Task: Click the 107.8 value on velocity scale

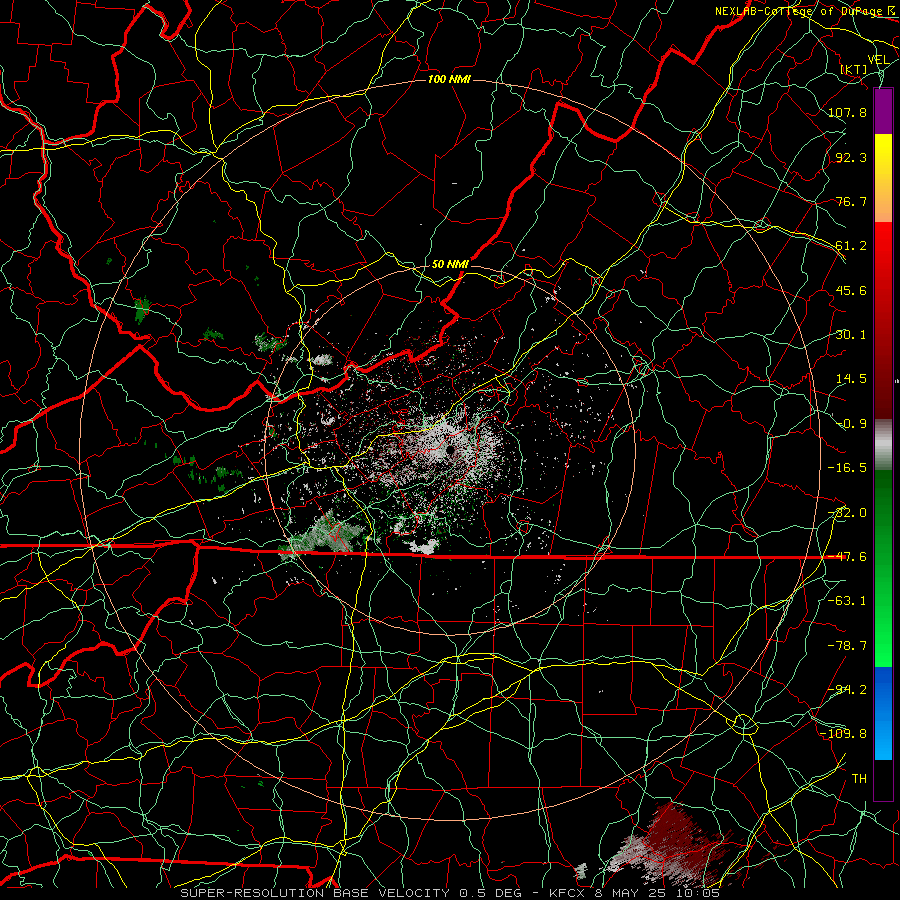Action: 847,112
